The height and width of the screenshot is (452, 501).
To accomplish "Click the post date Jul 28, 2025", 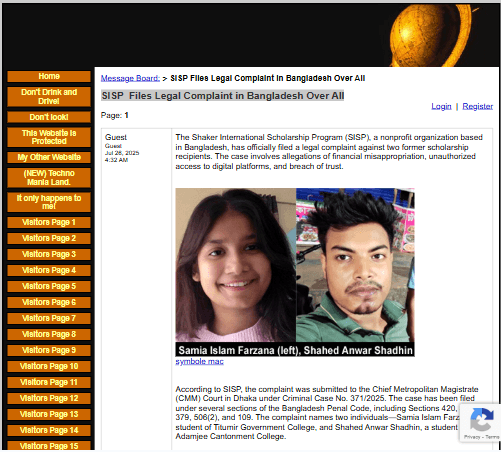I will 122,153.
